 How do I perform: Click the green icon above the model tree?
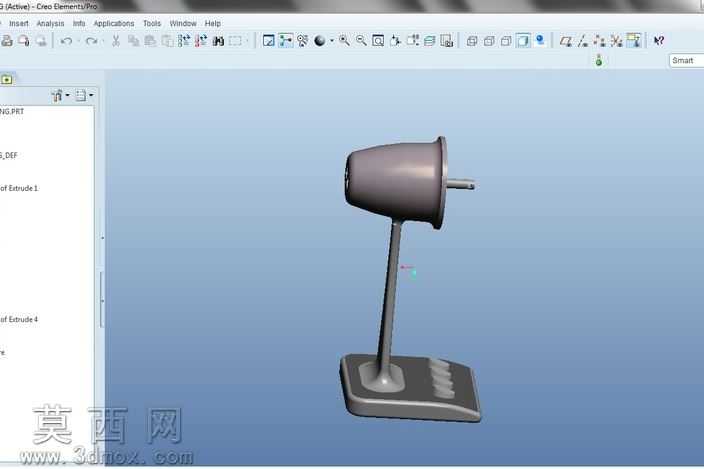(6, 80)
